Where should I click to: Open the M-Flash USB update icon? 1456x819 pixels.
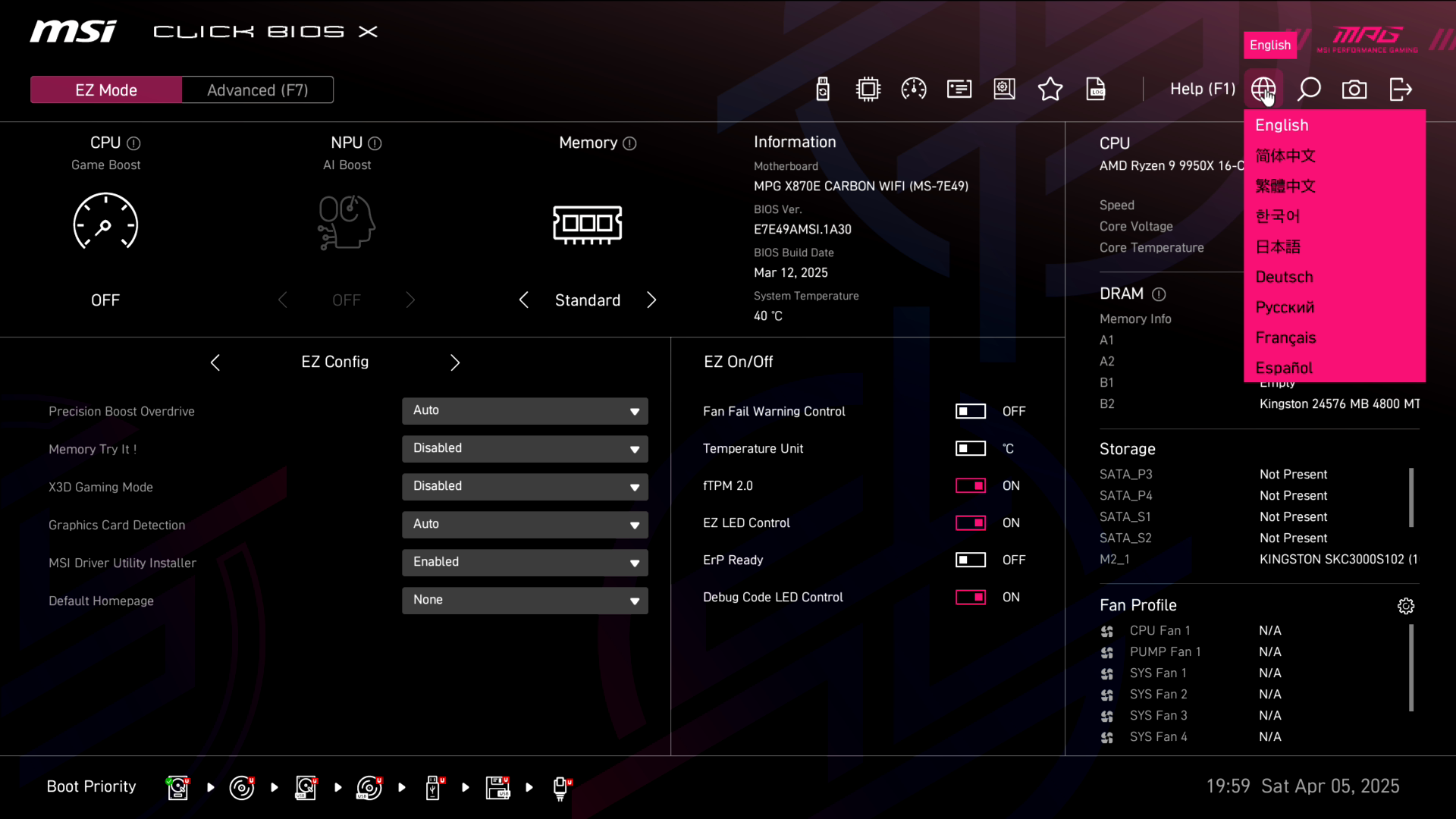[x=823, y=89]
